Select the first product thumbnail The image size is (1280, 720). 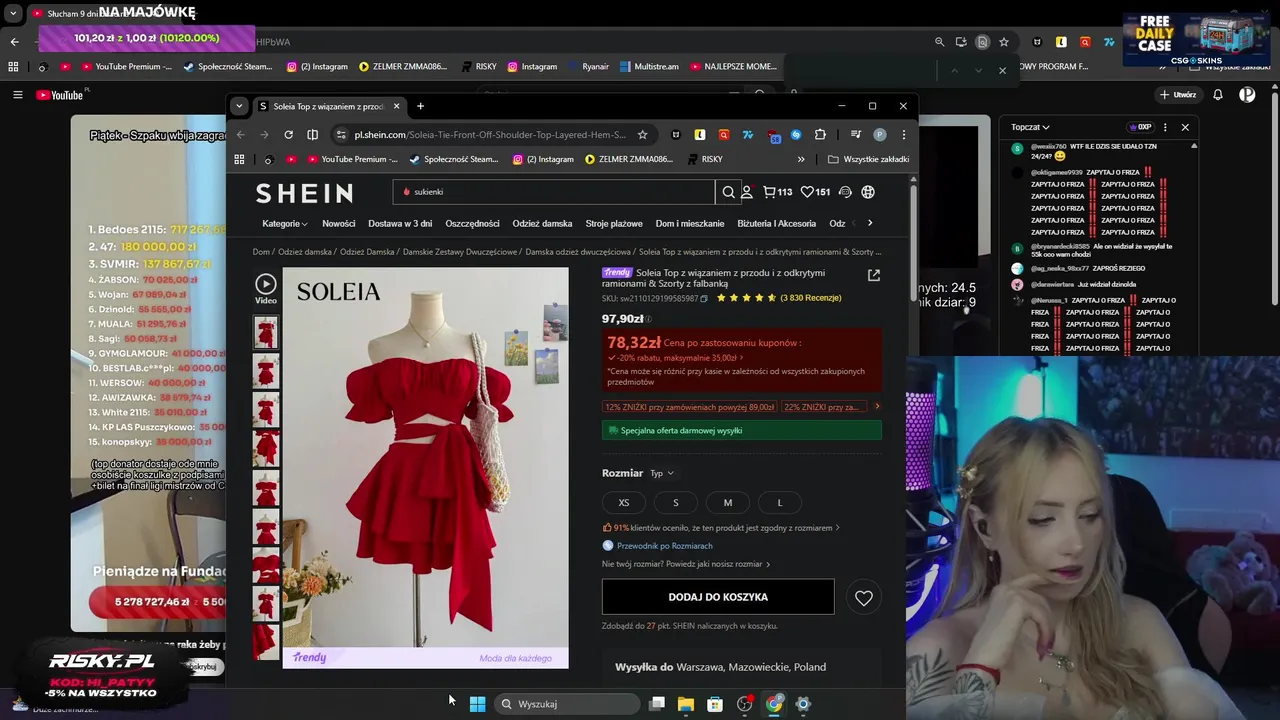pos(266,333)
